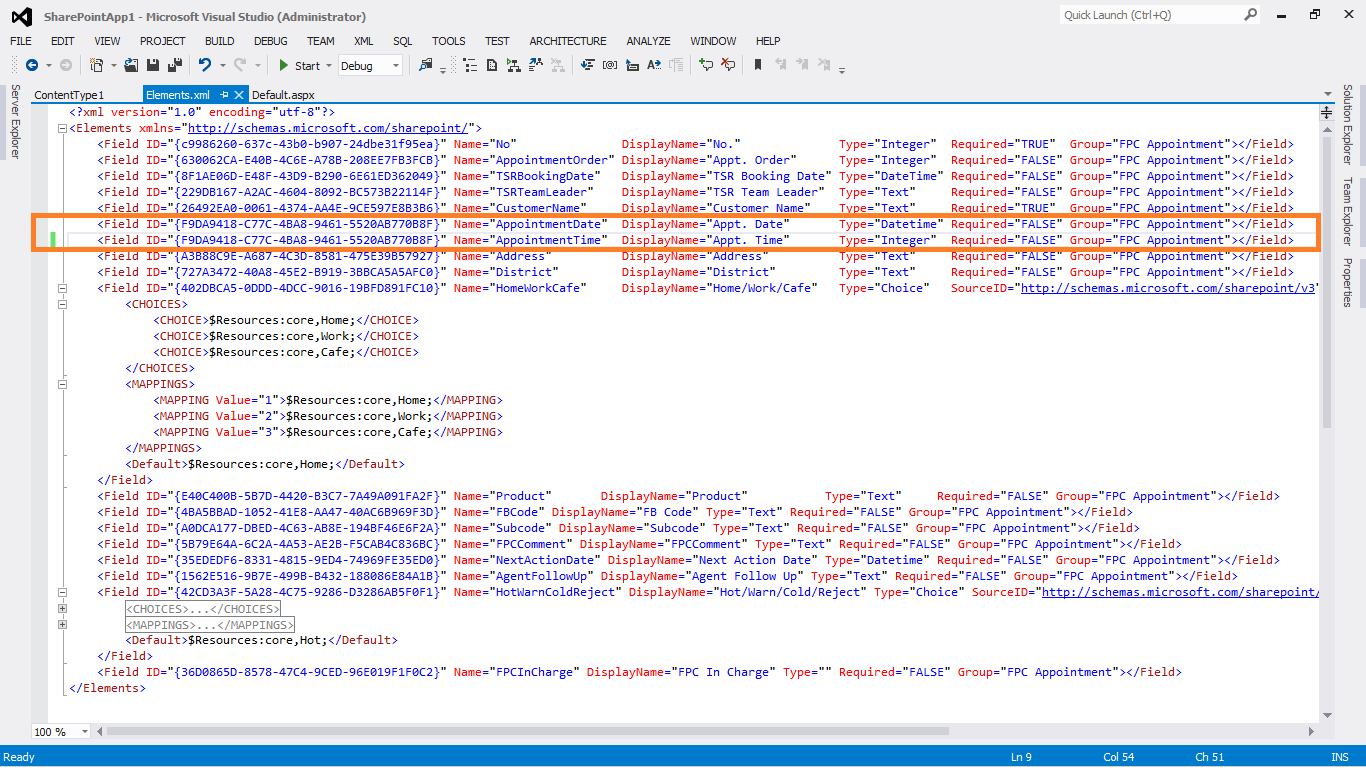Click the Navigate Forward arrow icon

pyautogui.click(x=65, y=65)
